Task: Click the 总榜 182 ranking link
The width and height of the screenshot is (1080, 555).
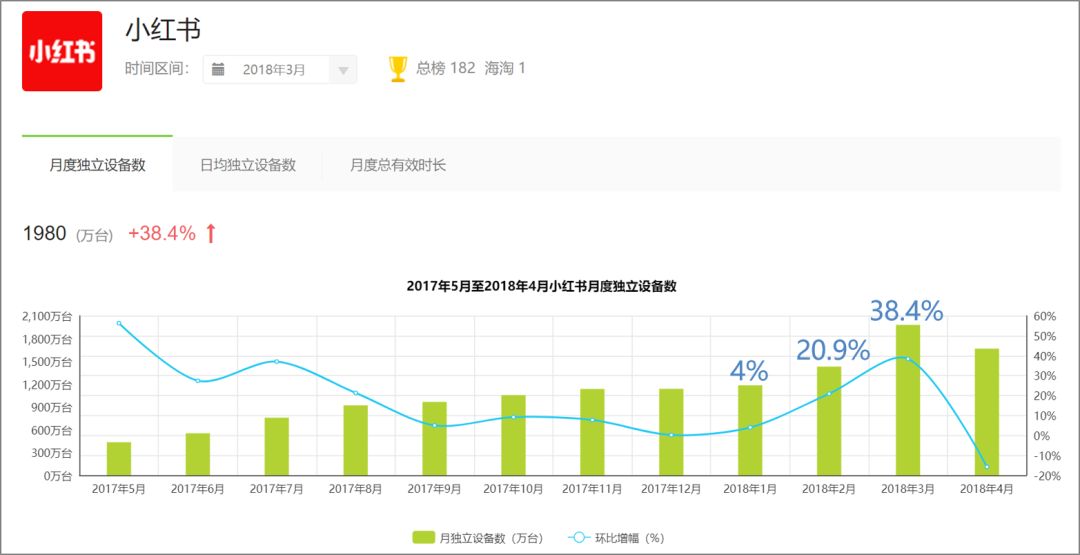Action: [445, 68]
